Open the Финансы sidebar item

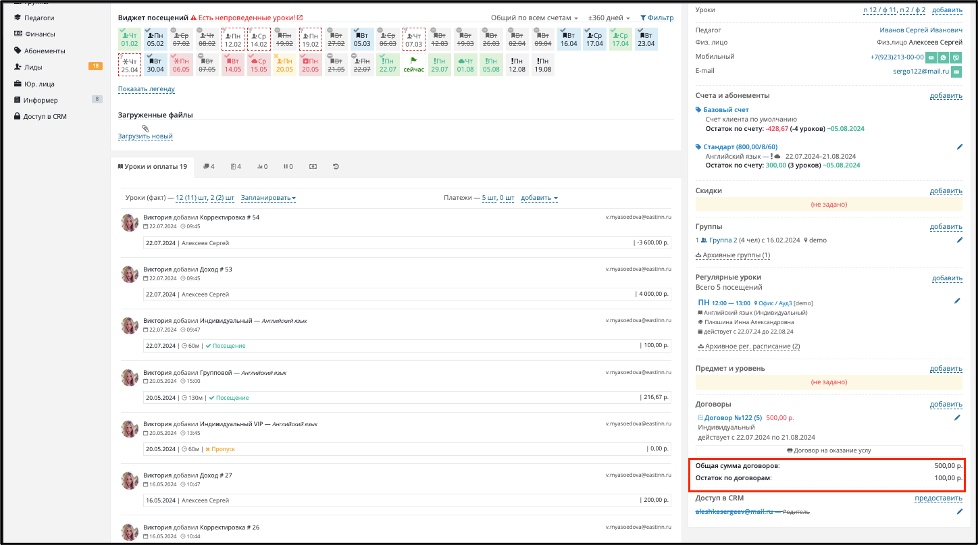[40, 34]
